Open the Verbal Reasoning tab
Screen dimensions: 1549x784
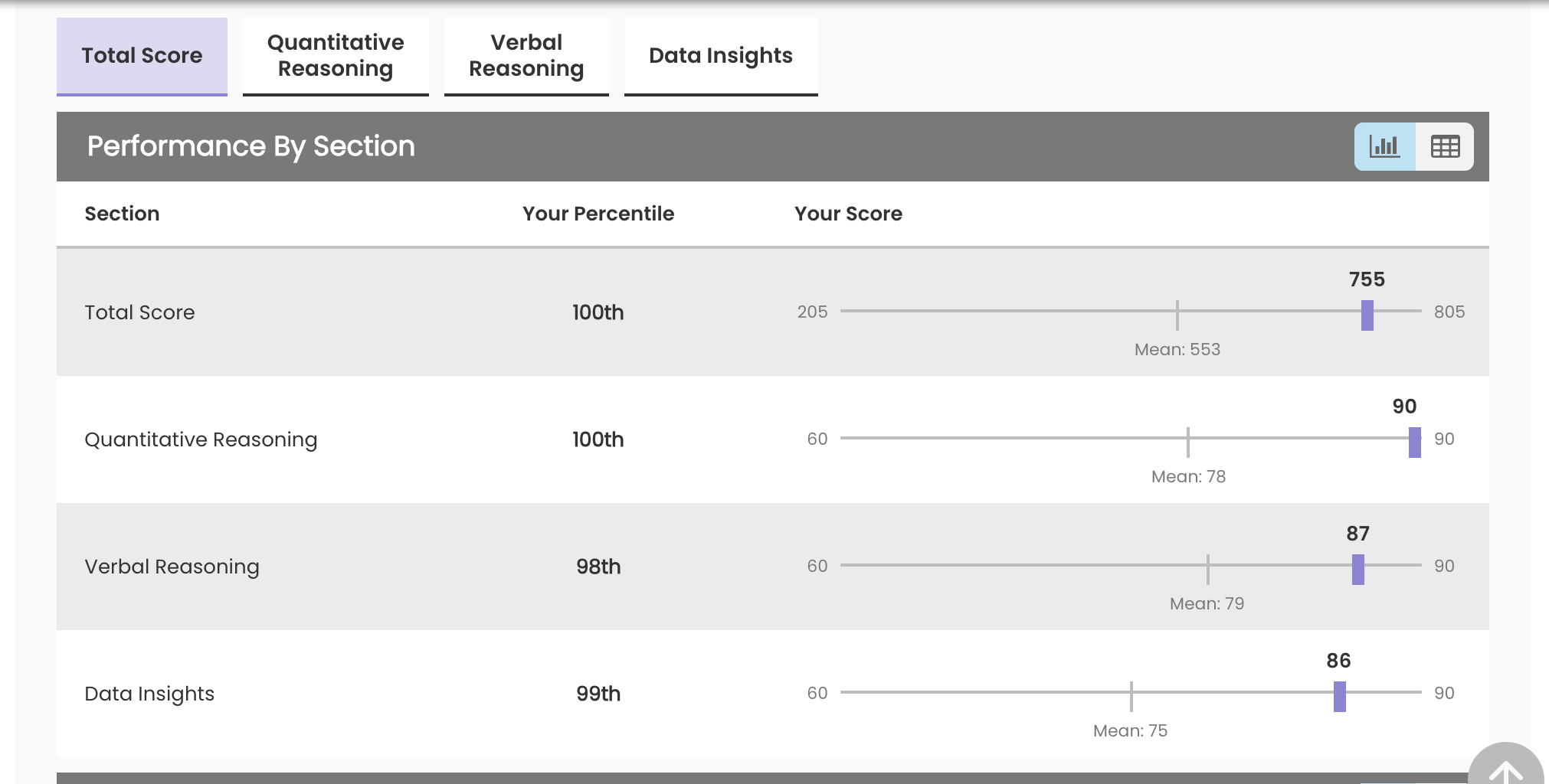(526, 56)
